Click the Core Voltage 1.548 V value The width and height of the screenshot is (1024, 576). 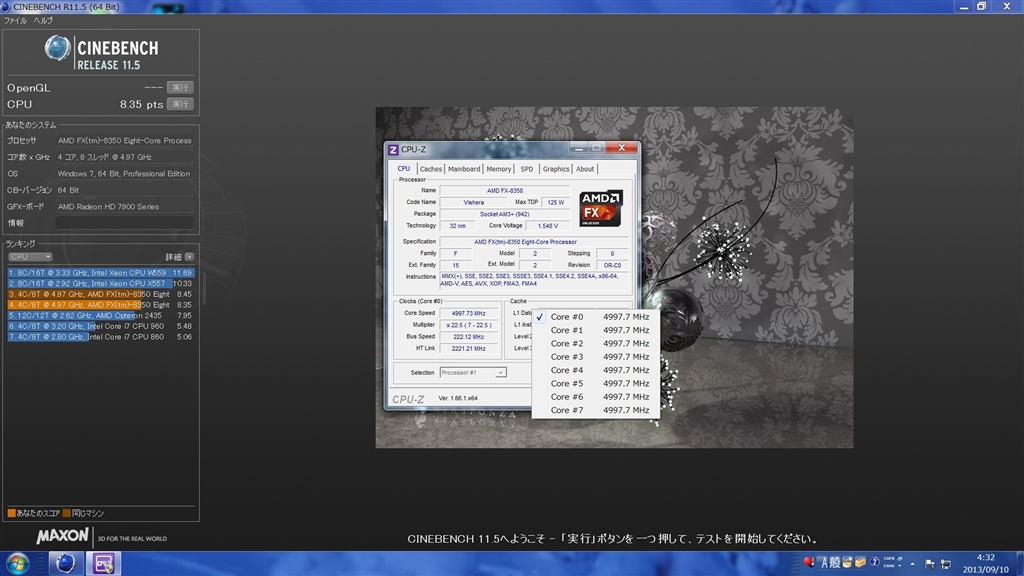[547, 226]
